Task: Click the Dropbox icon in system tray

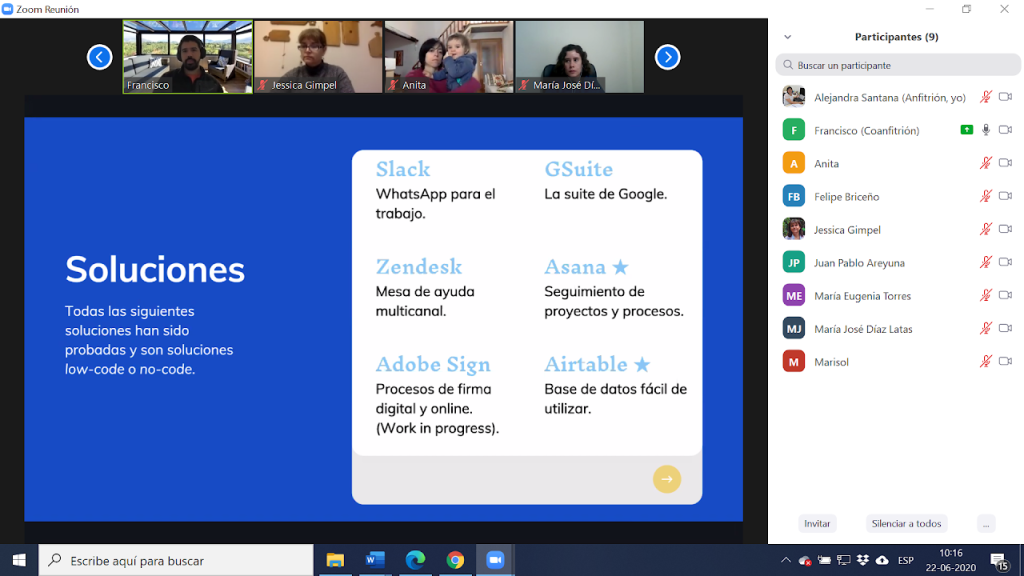Action: (863, 560)
